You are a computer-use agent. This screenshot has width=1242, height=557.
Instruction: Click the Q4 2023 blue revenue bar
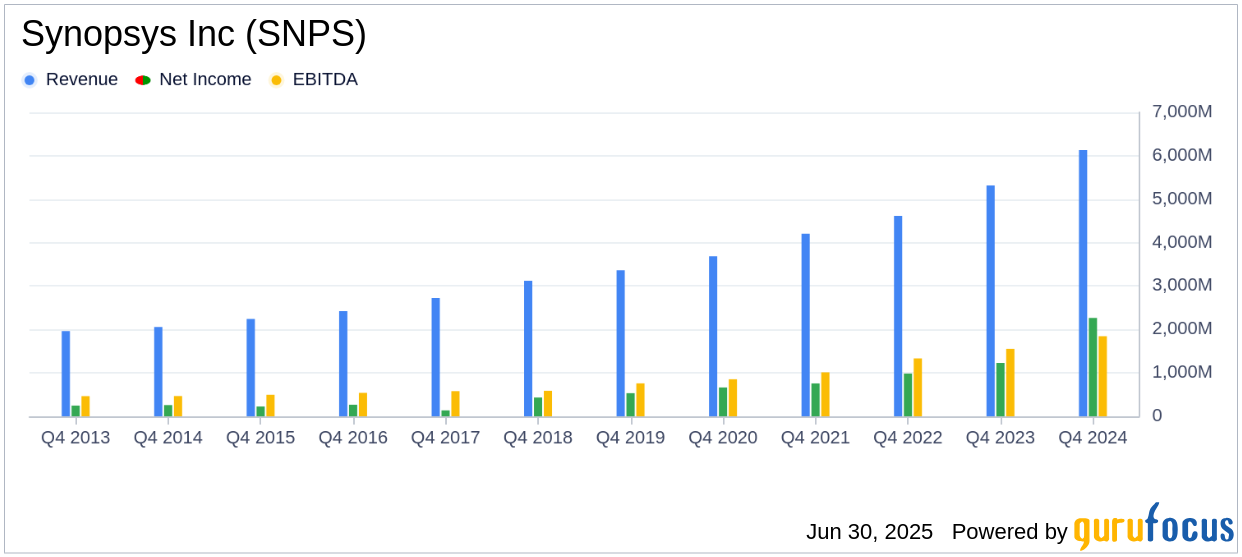pos(990,301)
